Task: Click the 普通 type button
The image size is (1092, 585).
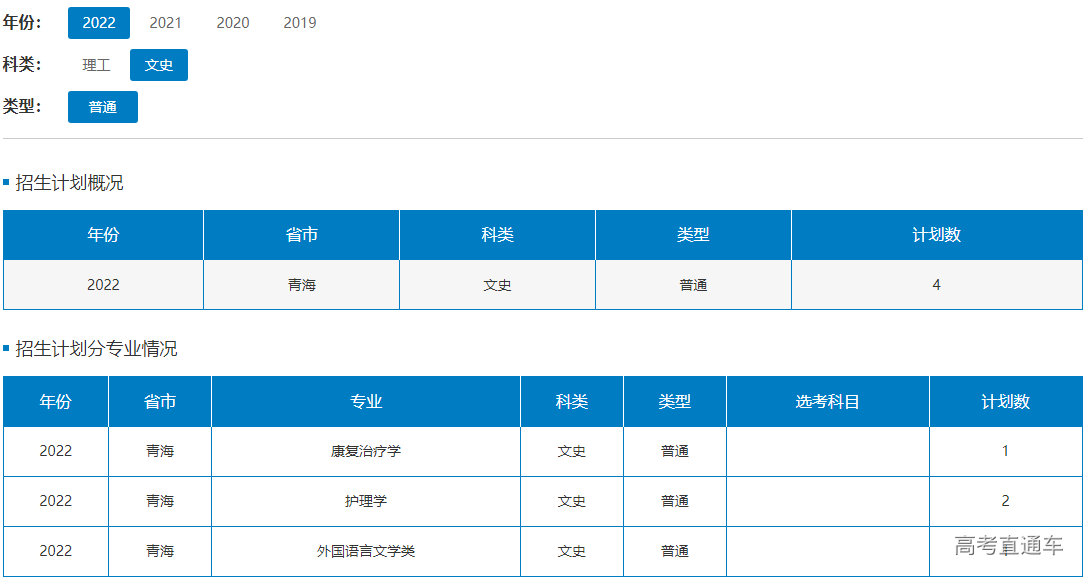Action: click(103, 107)
